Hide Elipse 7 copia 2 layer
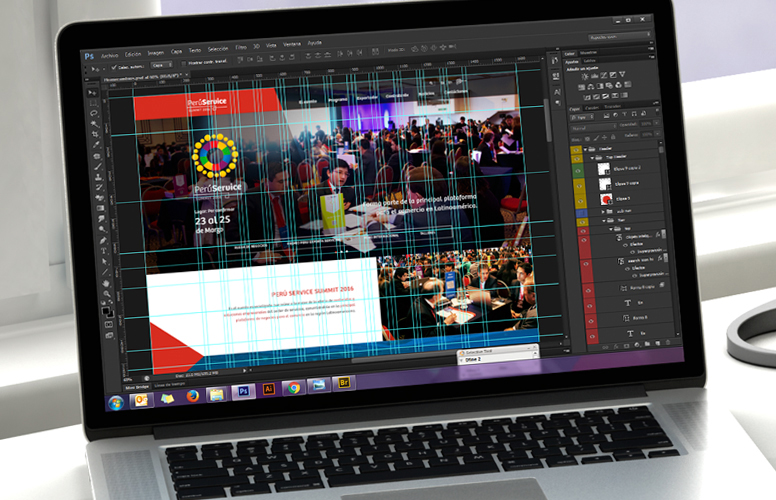 (x=577, y=171)
